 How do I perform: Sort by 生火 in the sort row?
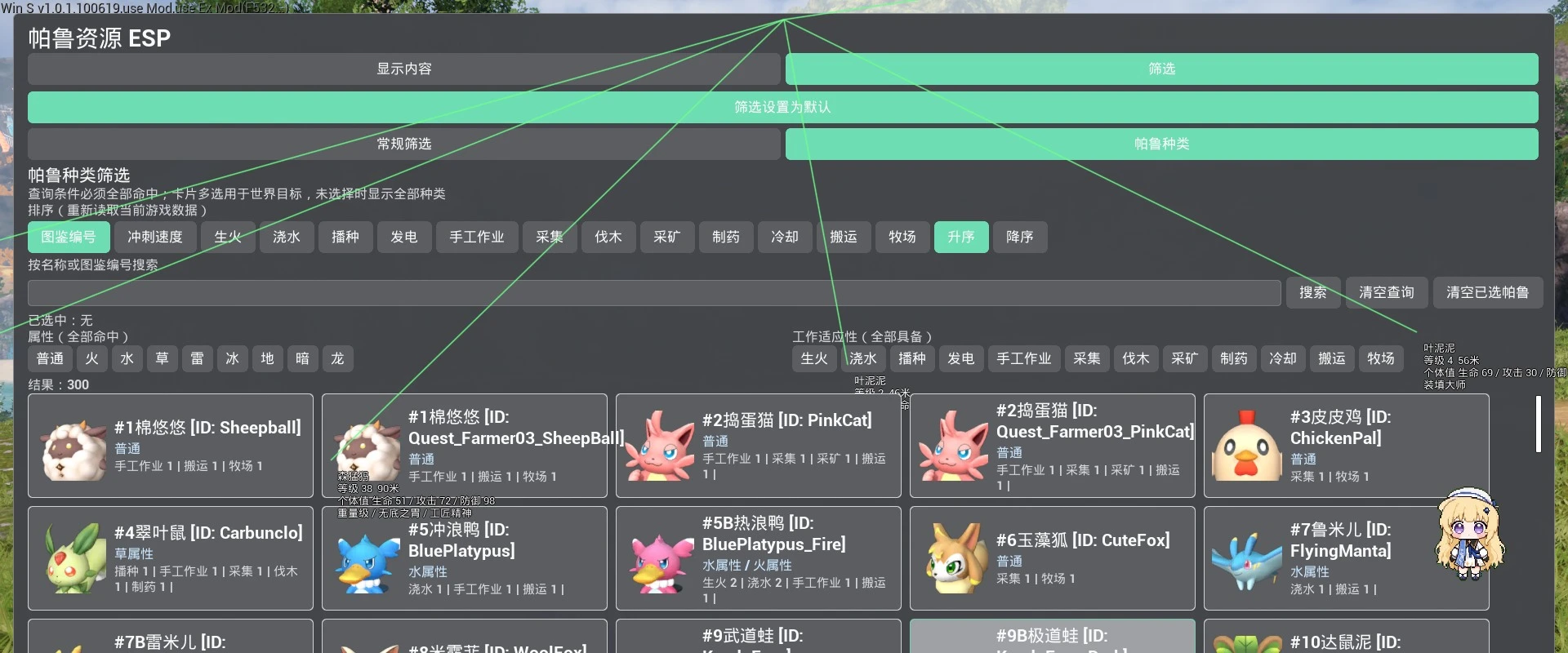(x=228, y=238)
